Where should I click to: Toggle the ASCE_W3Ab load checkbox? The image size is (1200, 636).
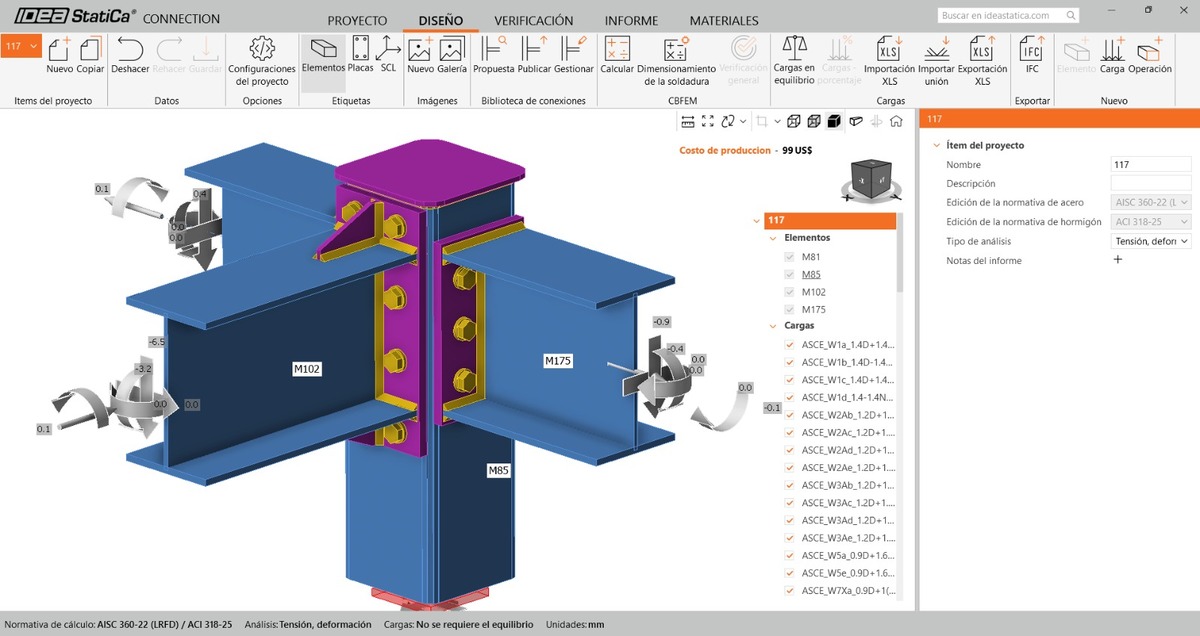[x=790, y=485]
